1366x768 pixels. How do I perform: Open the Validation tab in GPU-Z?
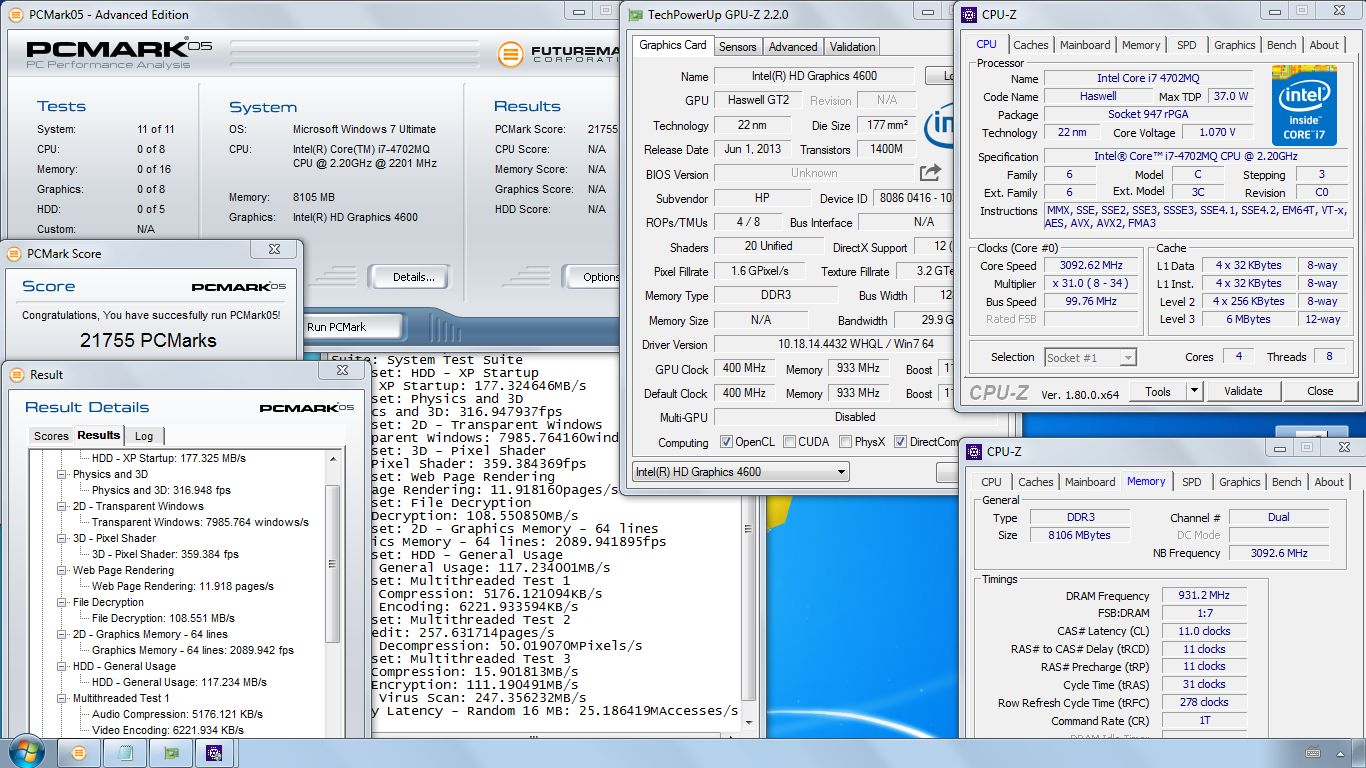(852, 47)
